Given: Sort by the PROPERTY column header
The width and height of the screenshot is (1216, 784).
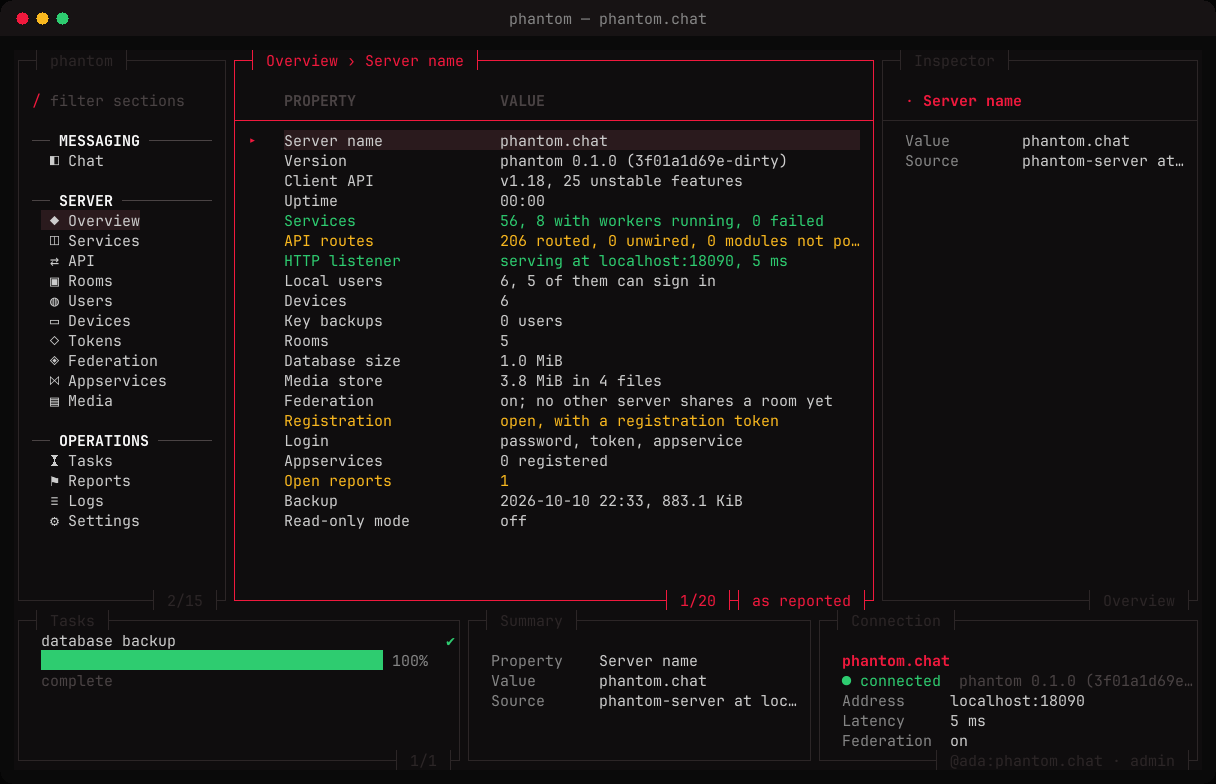Looking at the screenshot, I should coord(320,101).
